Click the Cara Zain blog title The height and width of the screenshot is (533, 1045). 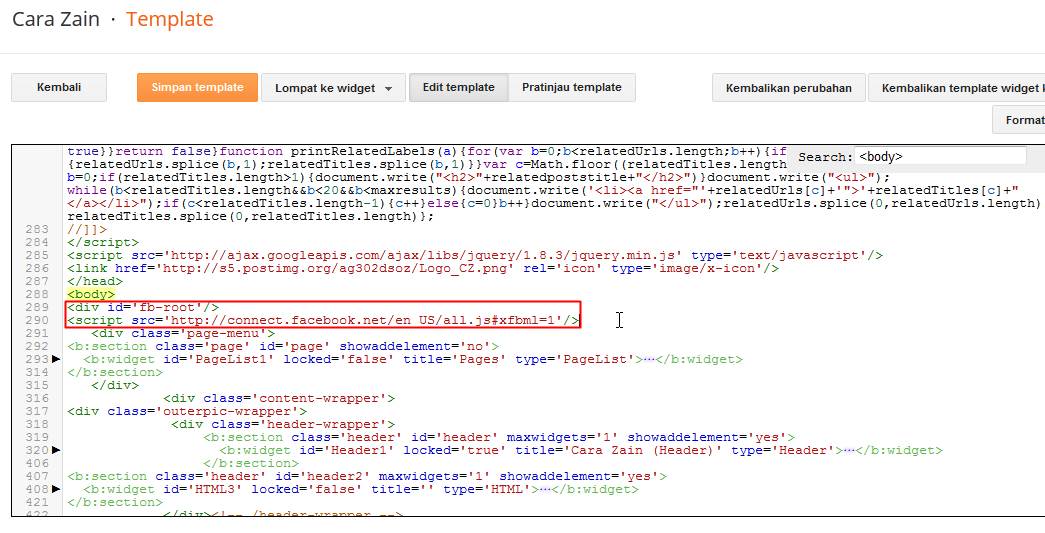[56, 19]
